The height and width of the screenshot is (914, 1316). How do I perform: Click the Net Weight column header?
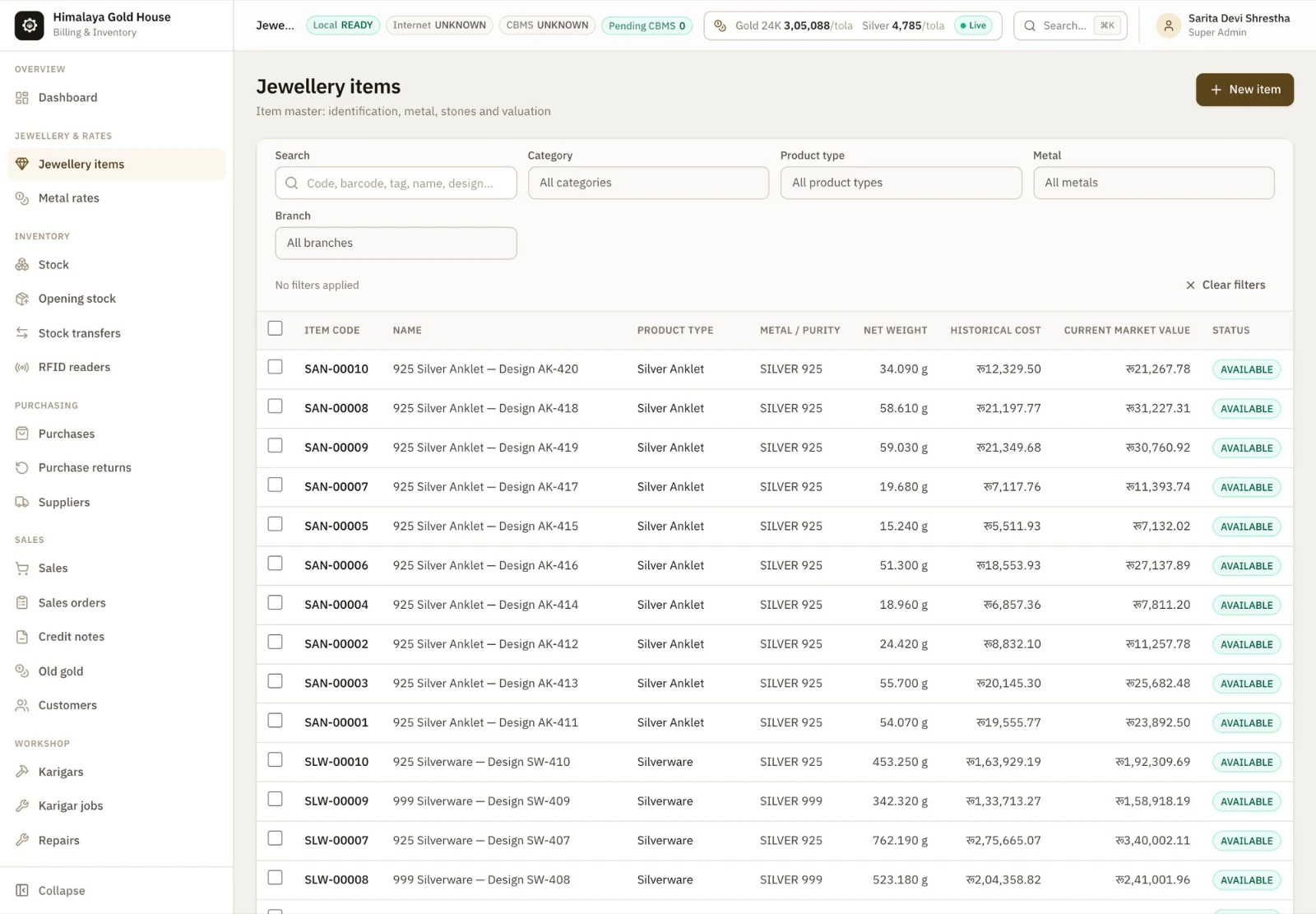coord(895,330)
